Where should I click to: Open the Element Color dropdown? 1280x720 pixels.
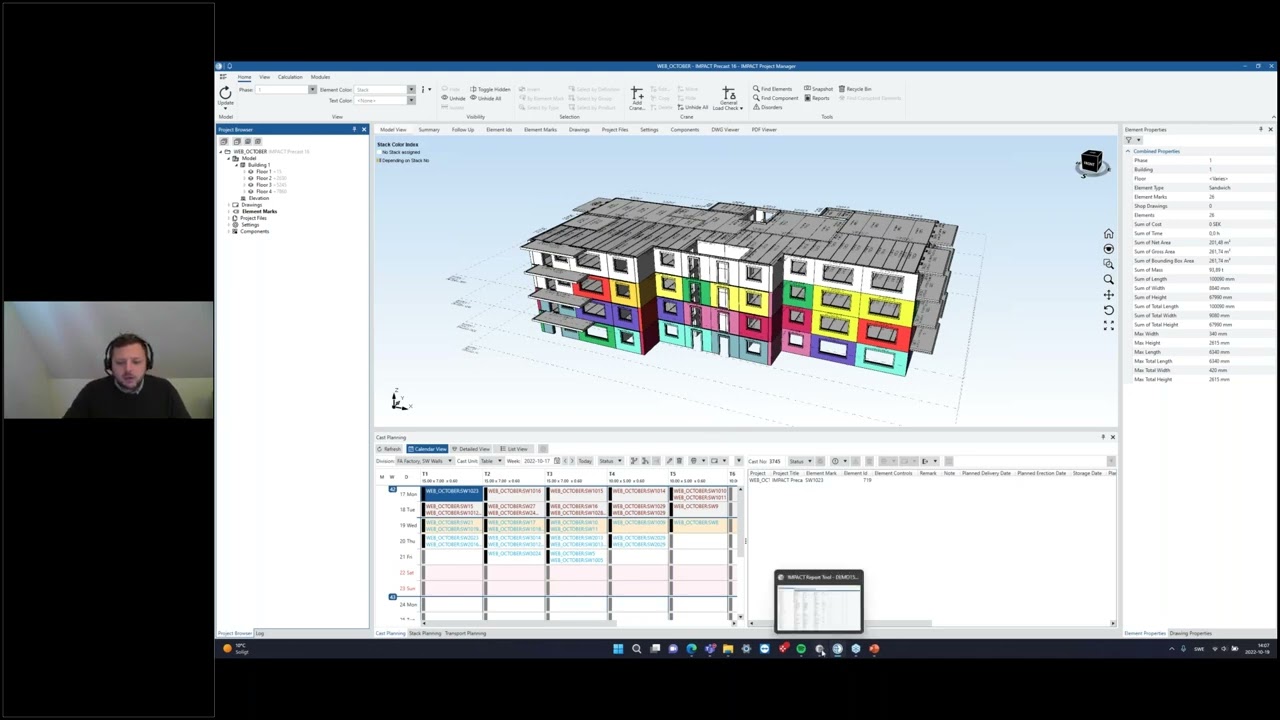tap(410, 90)
